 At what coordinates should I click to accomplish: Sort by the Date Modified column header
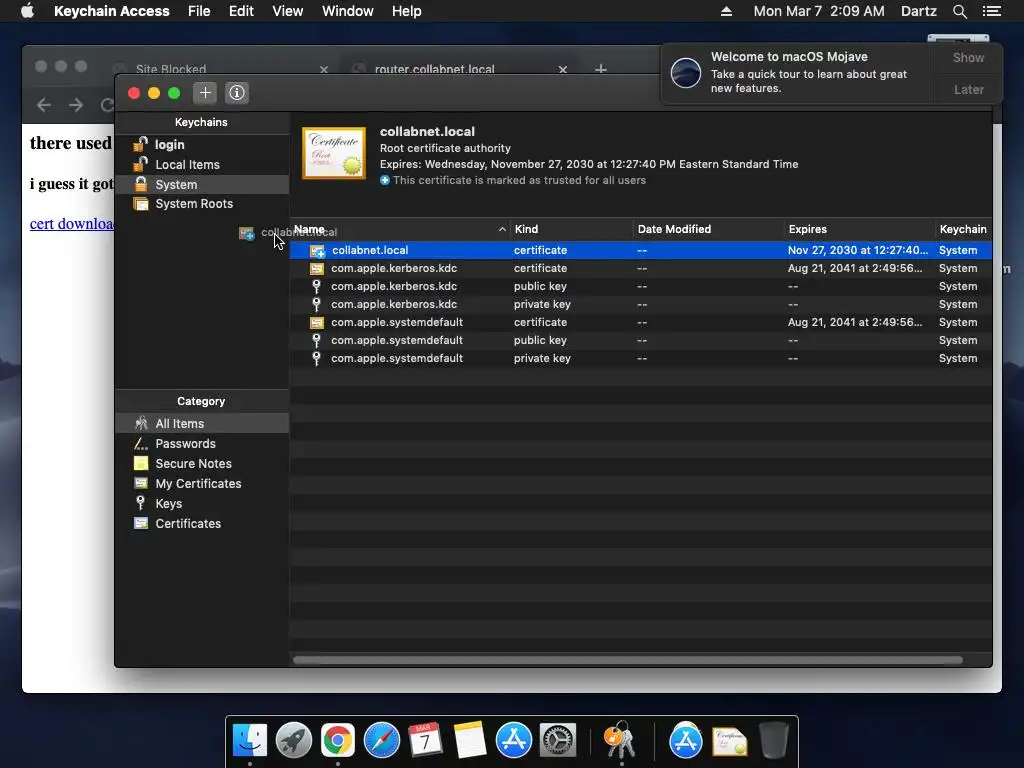tap(709, 229)
